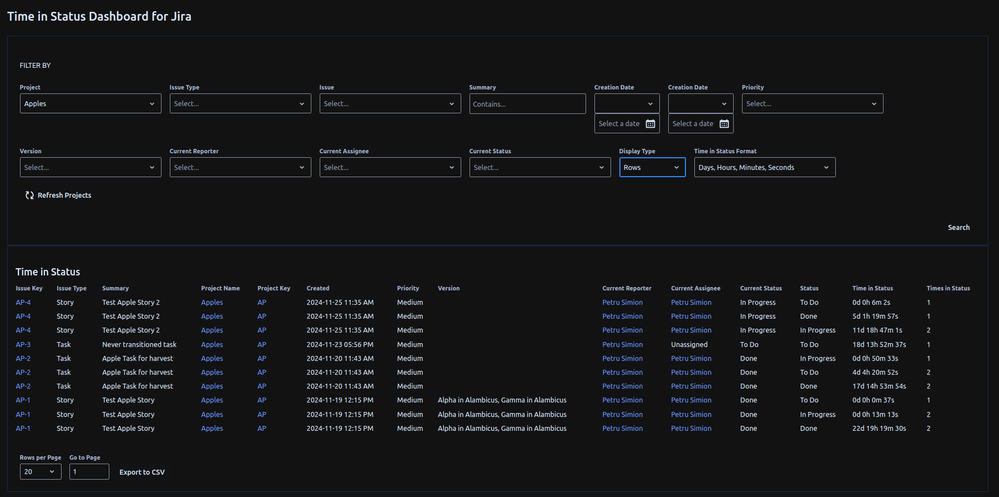This screenshot has height=497, width=999.
Task: Open calendar icon in first Creation Date
Action: (x=650, y=124)
